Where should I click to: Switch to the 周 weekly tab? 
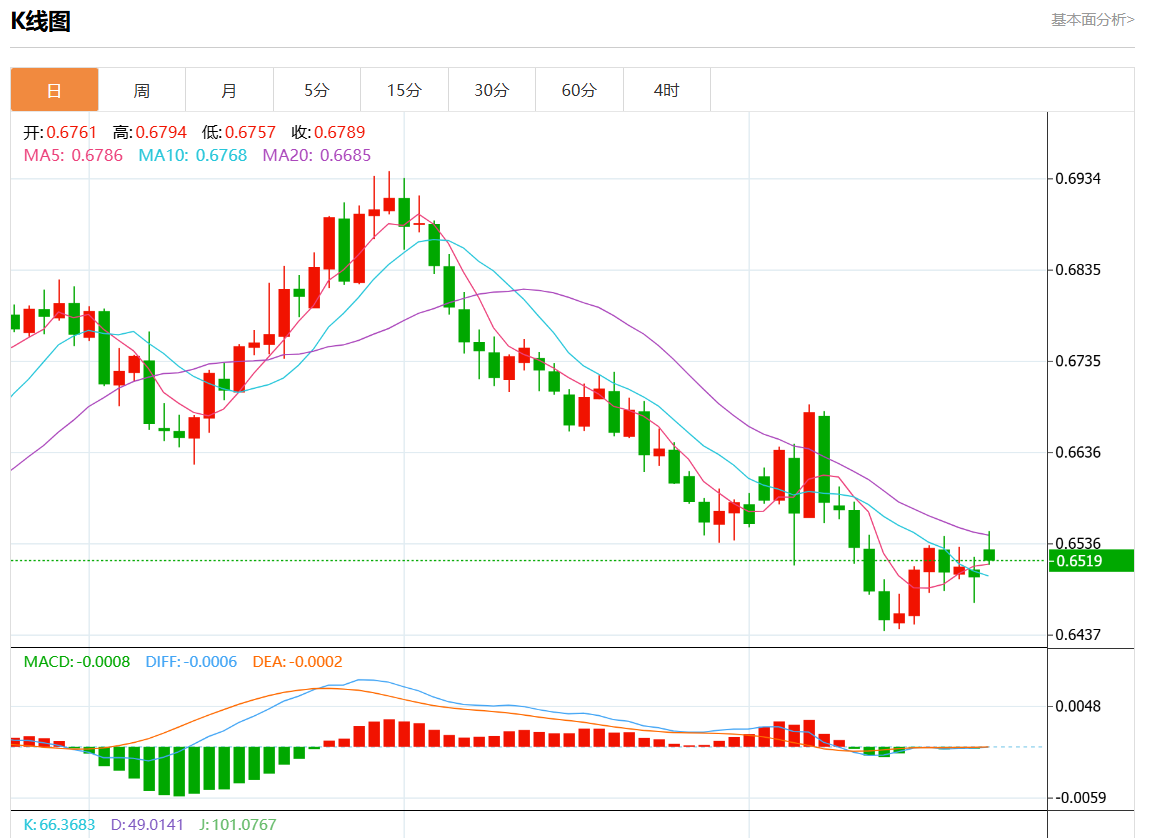[x=142, y=90]
